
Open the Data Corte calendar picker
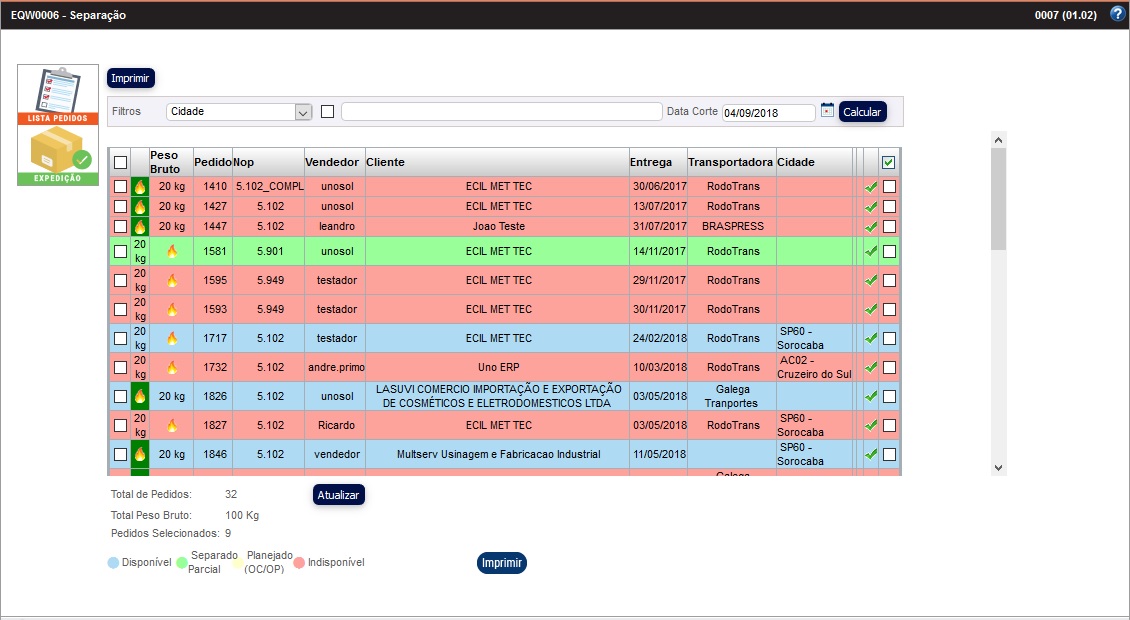click(827, 111)
